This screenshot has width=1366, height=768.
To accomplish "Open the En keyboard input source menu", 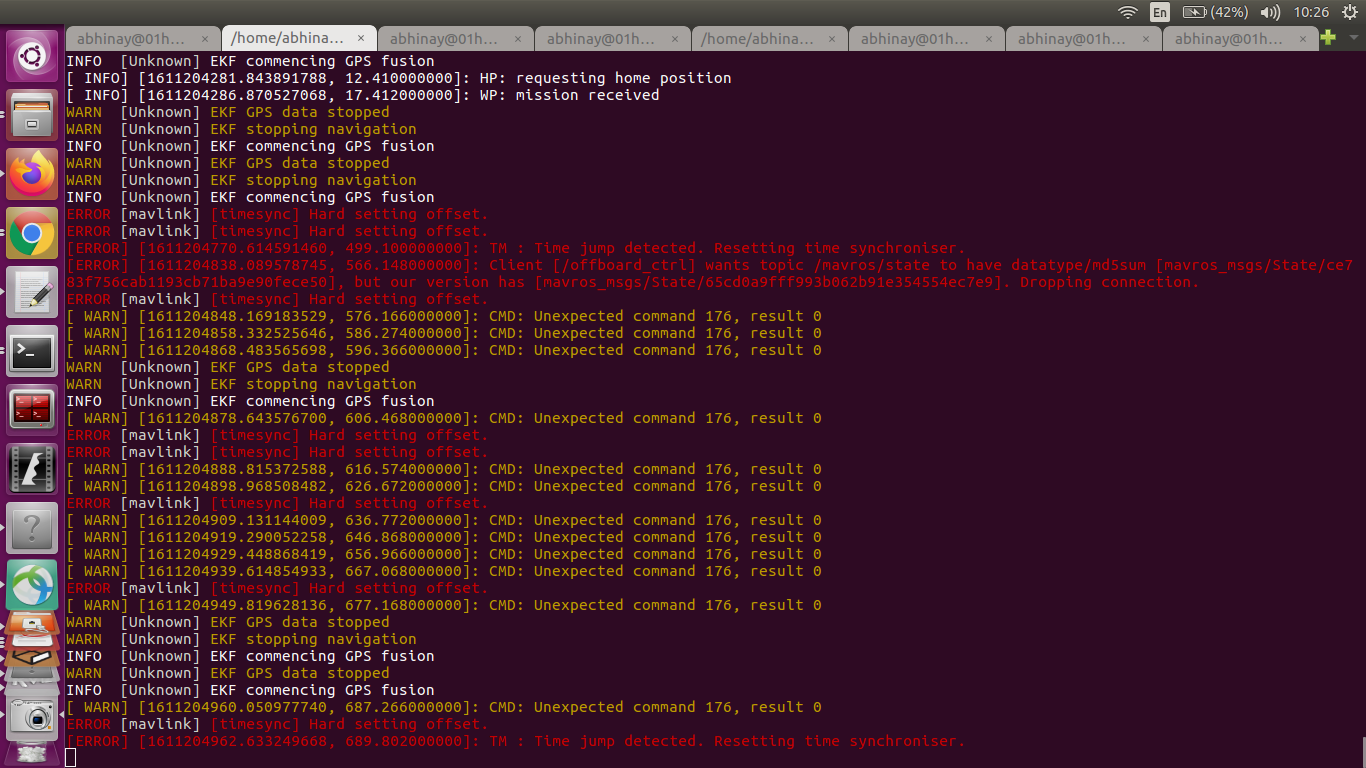I will [1160, 12].
